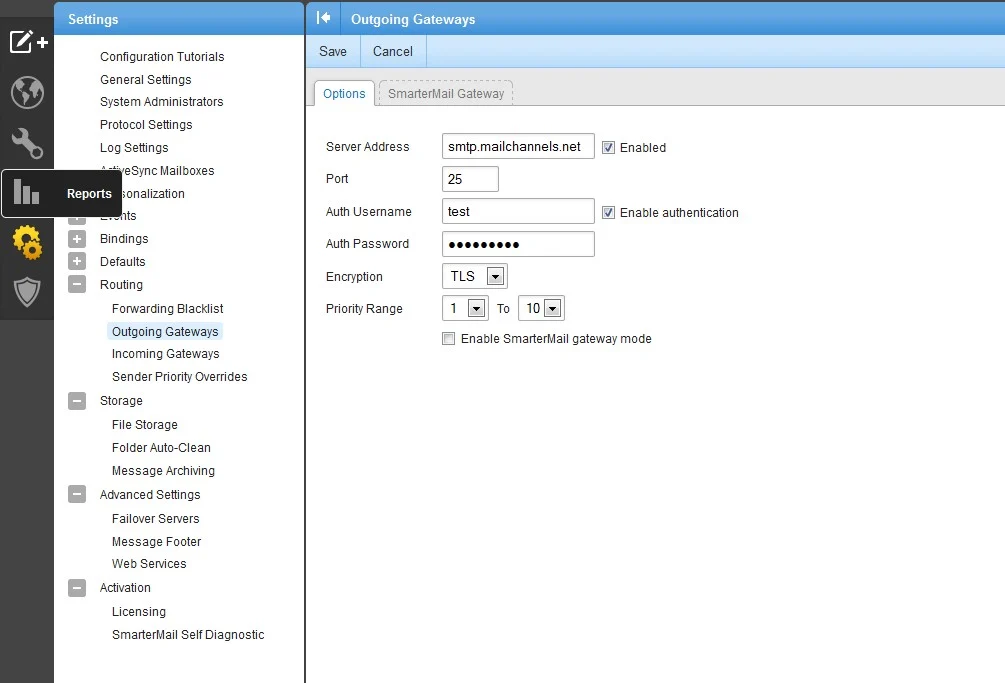Select Failover Servers
The image size is (1005, 683).
[155, 519]
